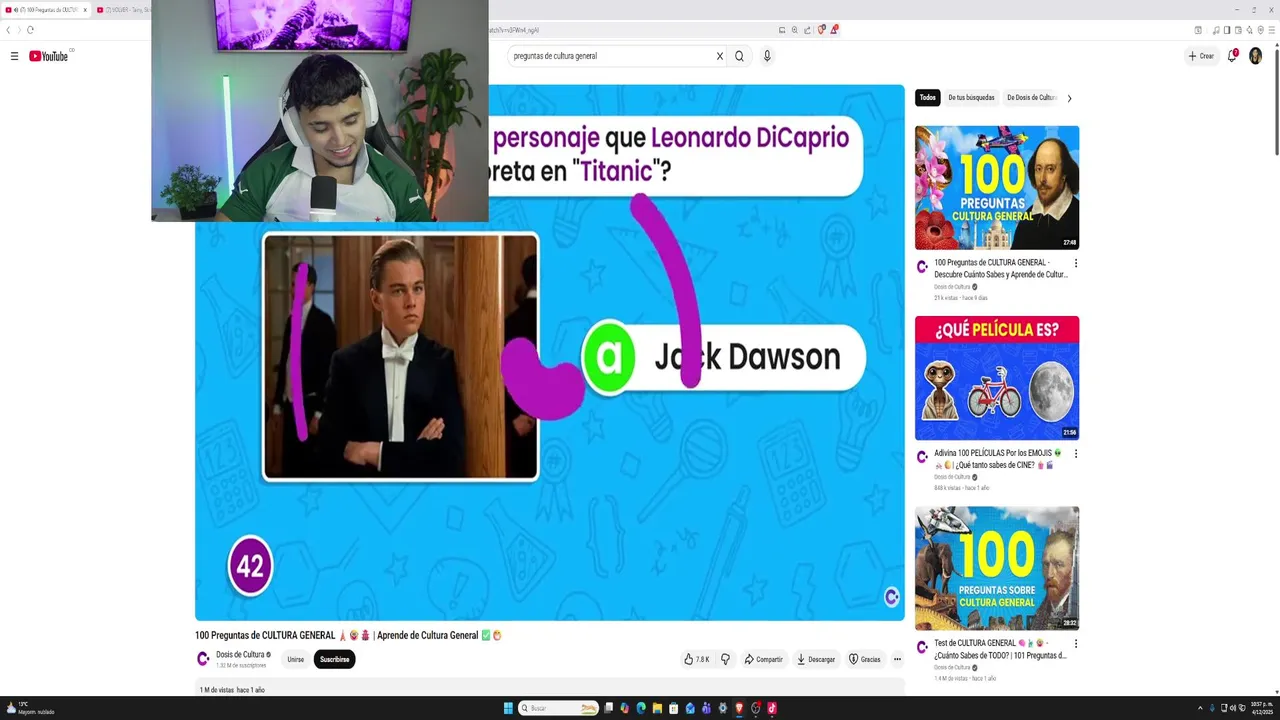Clear the search box with the X

[x=719, y=56]
